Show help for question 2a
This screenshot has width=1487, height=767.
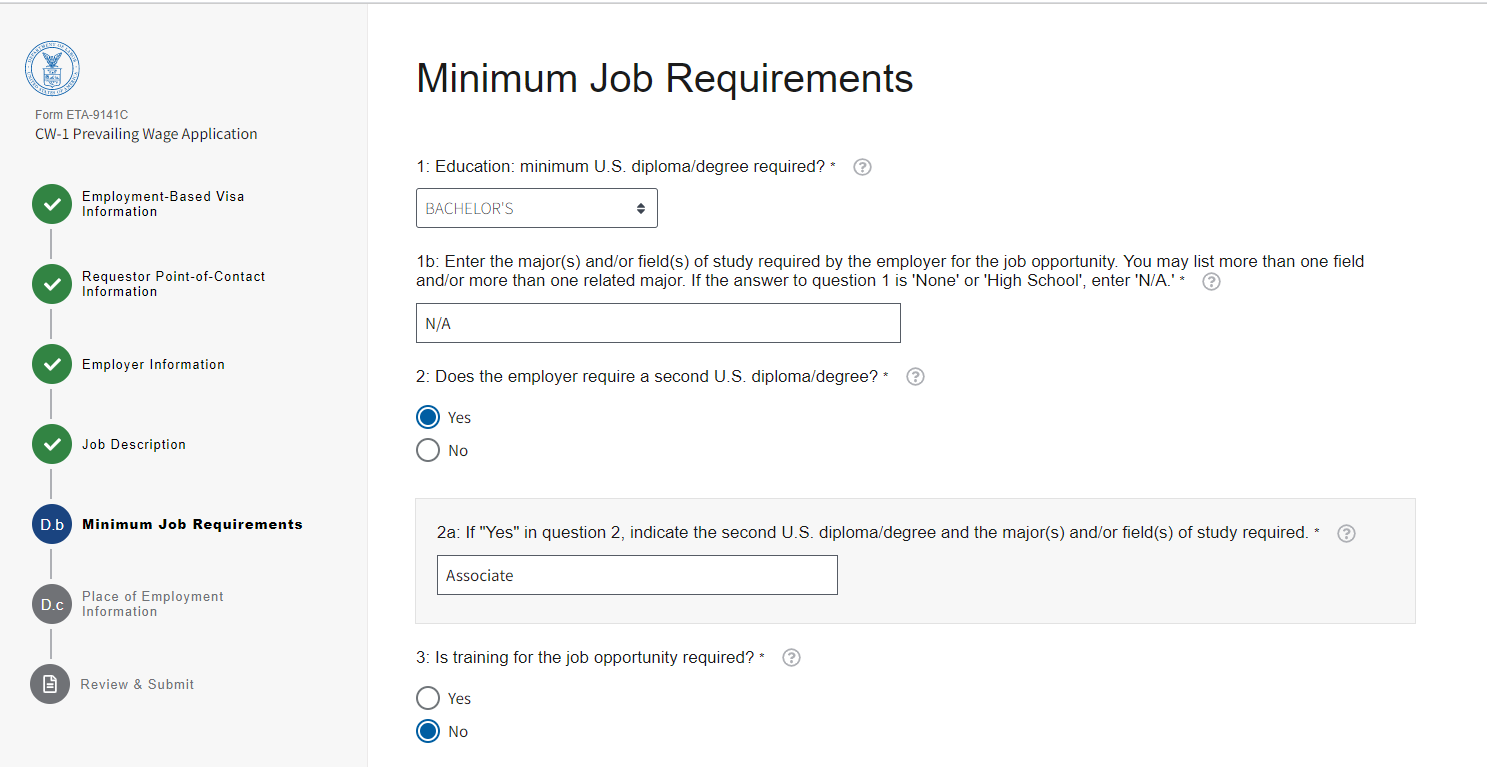(x=1346, y=533)
